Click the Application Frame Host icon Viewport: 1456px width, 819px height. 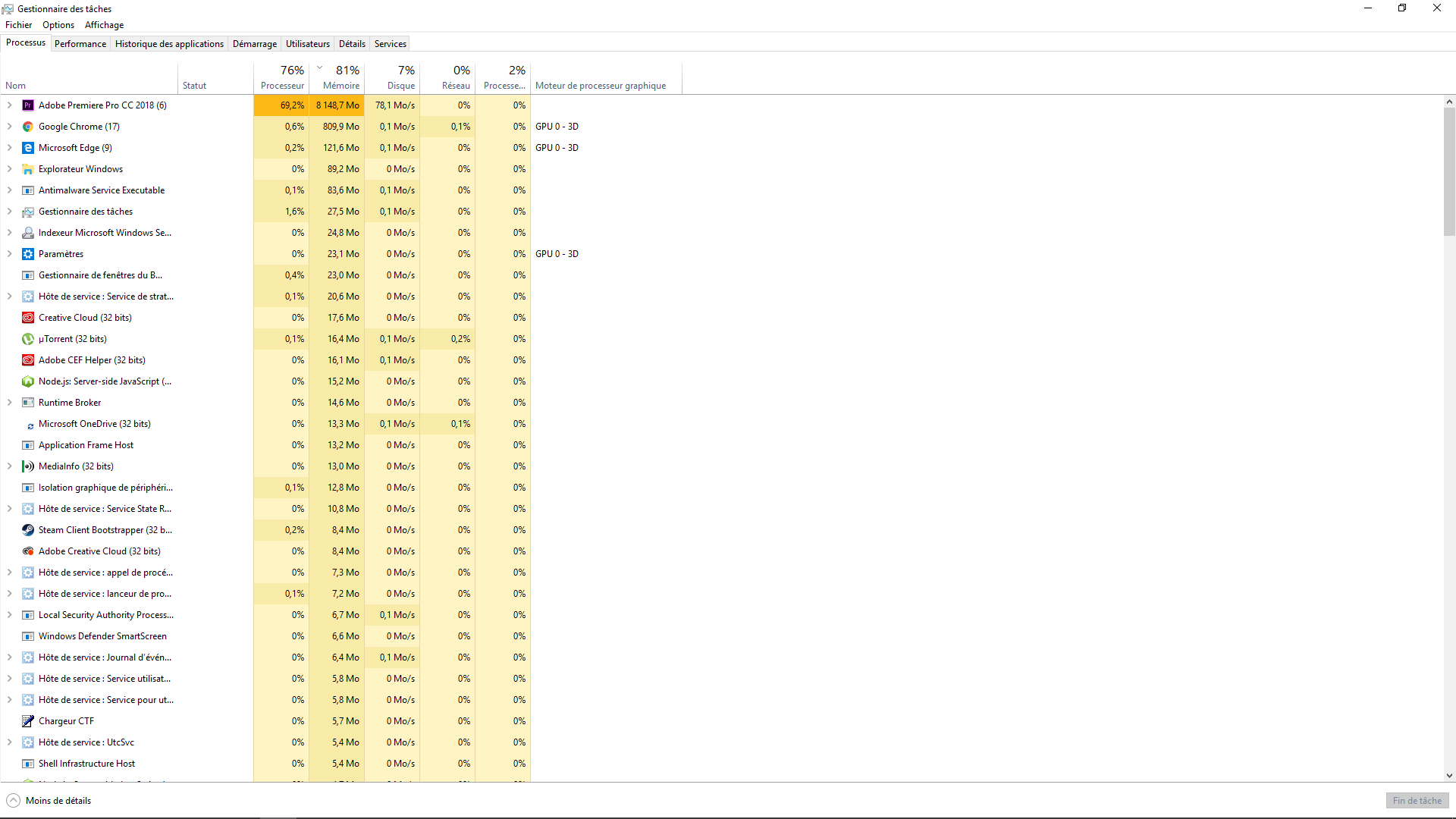[x=28, y=445]
